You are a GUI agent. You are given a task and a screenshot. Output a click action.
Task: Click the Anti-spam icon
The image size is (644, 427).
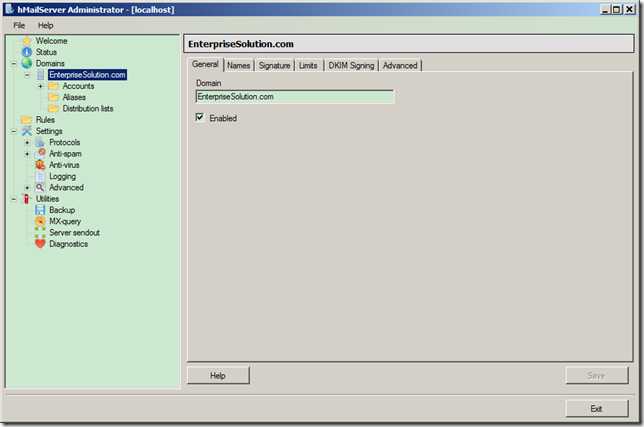tap(41, 154)
